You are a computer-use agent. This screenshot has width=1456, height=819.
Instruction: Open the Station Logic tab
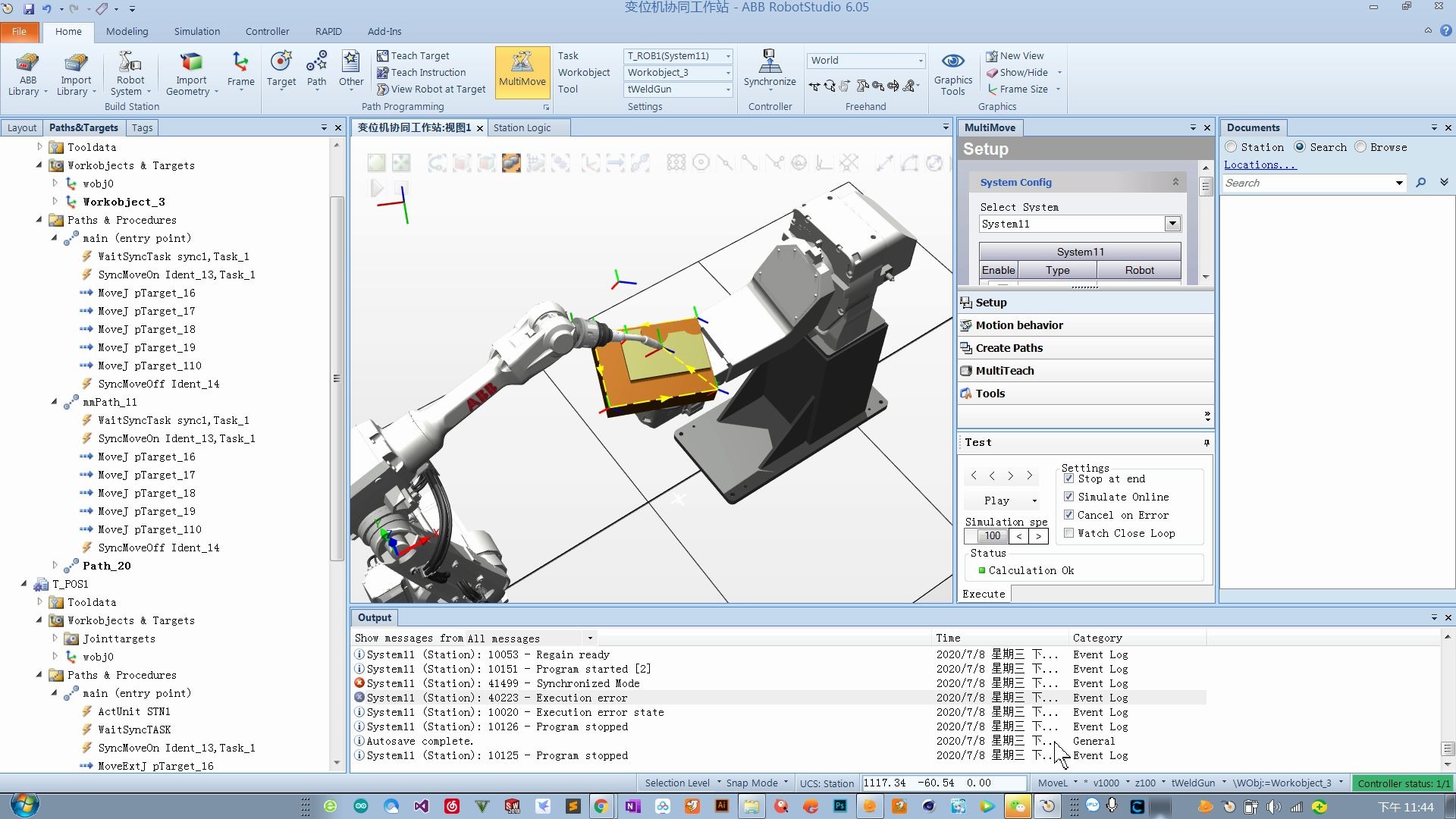click(x=522, y=127)
